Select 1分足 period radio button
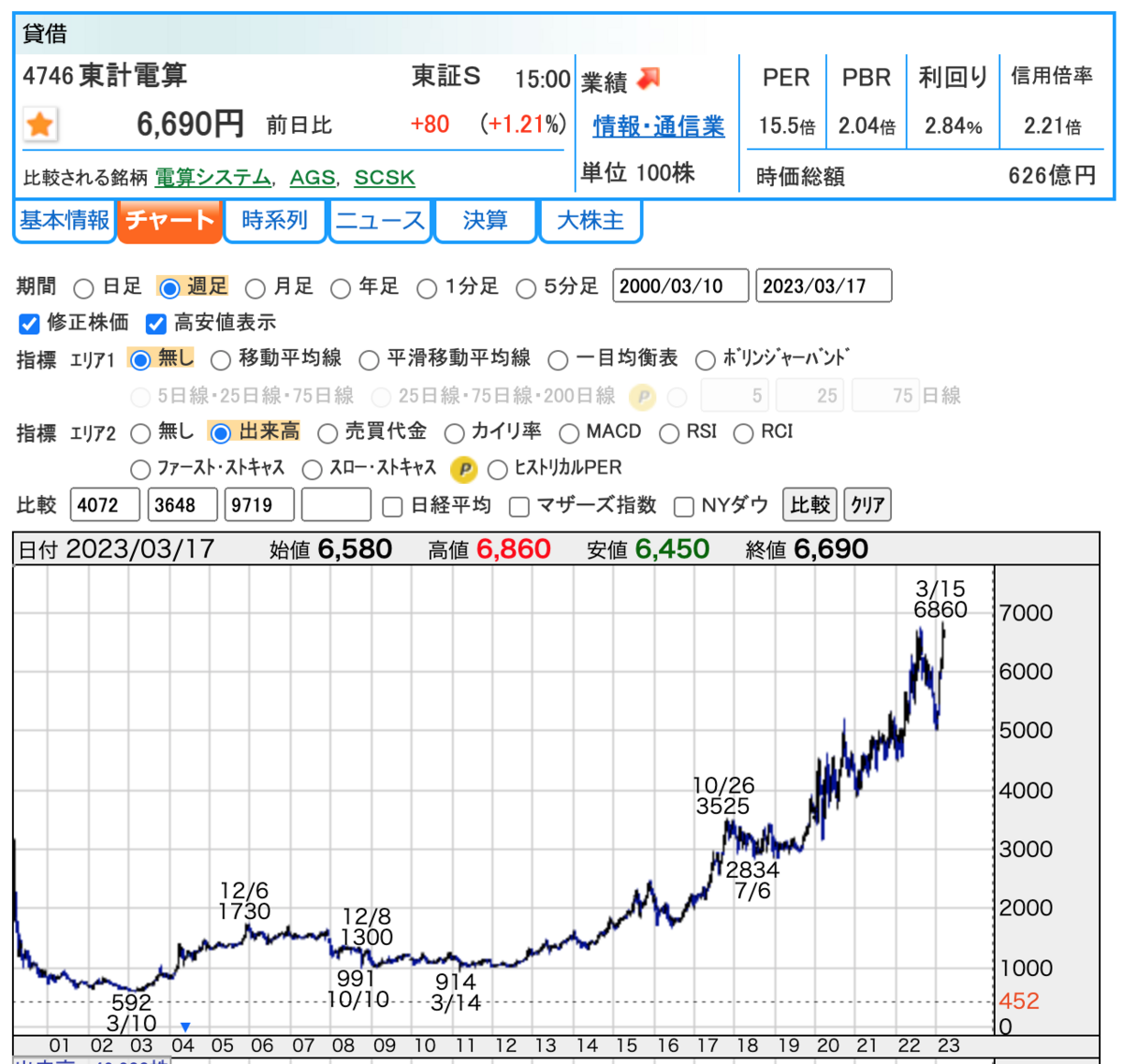The height and width of the screenshot is (1064, 1123). pos(427,288)
